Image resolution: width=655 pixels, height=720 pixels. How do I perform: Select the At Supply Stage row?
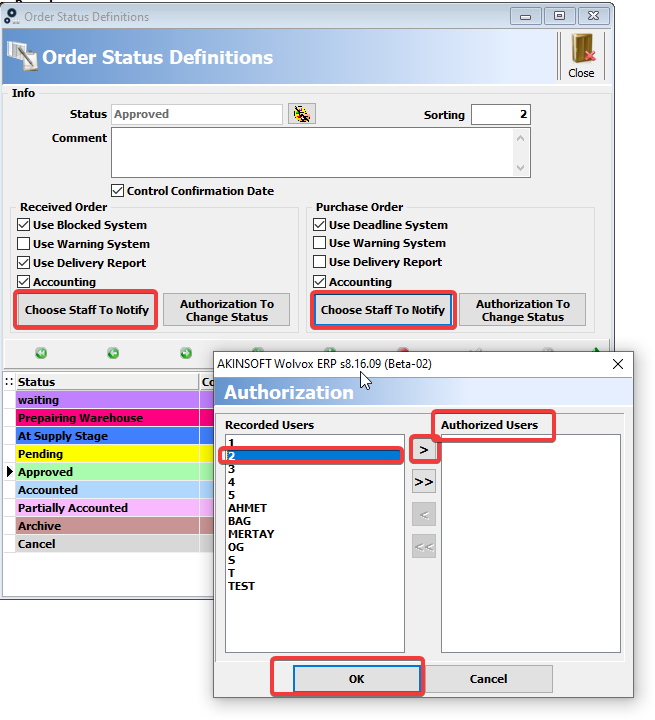(107, 436)
